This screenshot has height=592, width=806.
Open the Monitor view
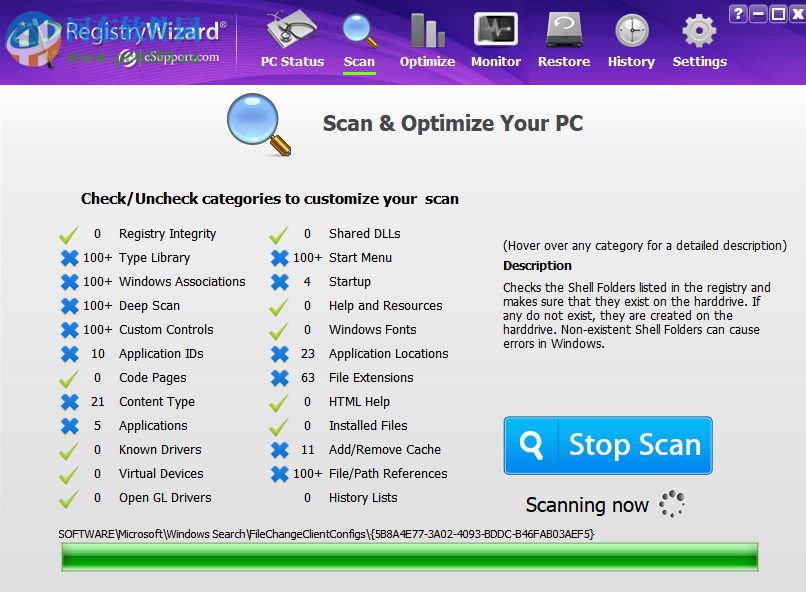(495, 40)
